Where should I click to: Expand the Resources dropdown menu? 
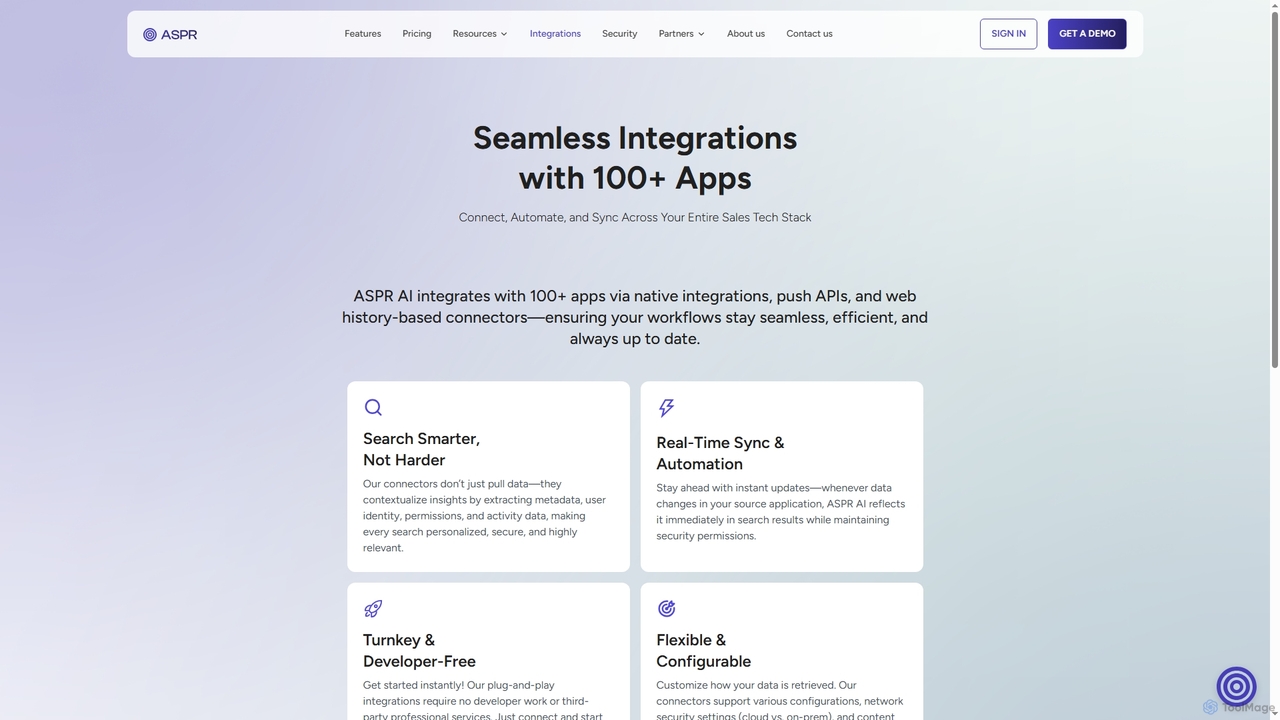click(x=480, y=34)
